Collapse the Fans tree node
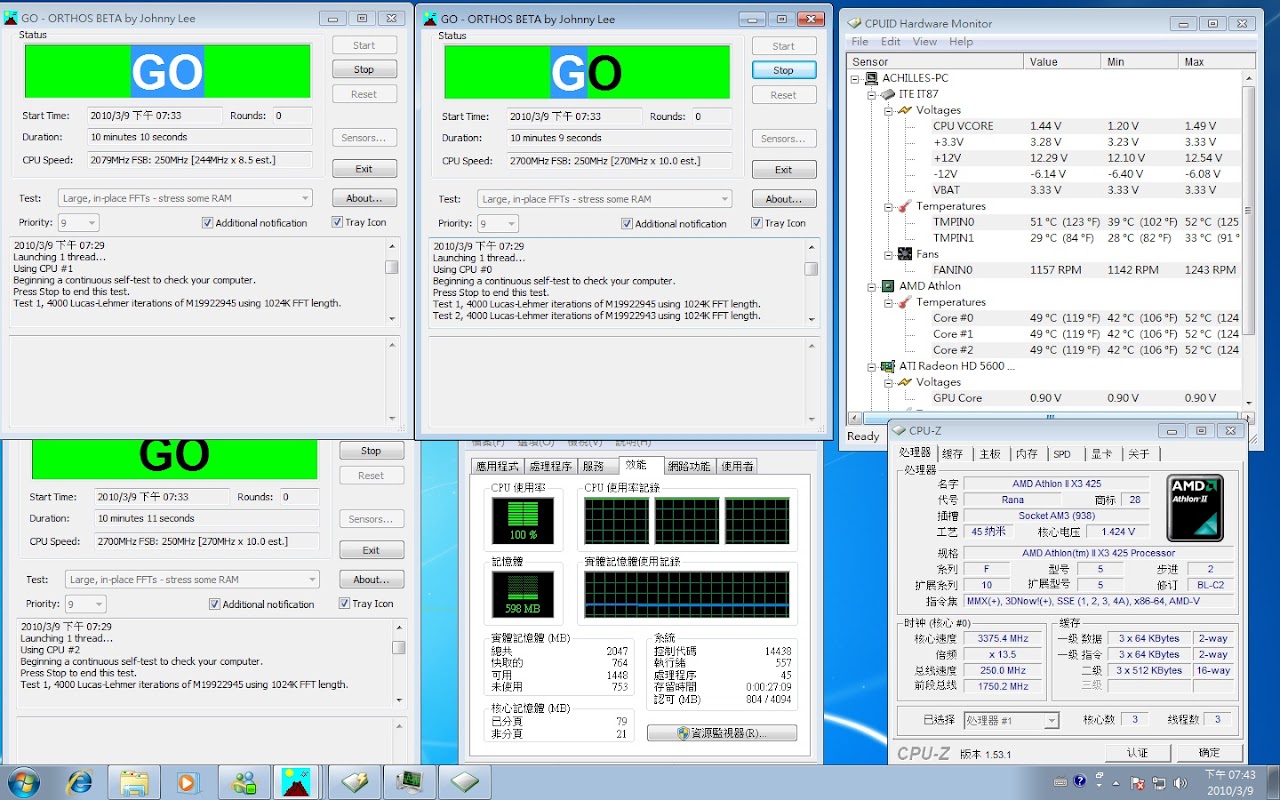This screenshot has height=800, width=1280. tap(888, 254)
